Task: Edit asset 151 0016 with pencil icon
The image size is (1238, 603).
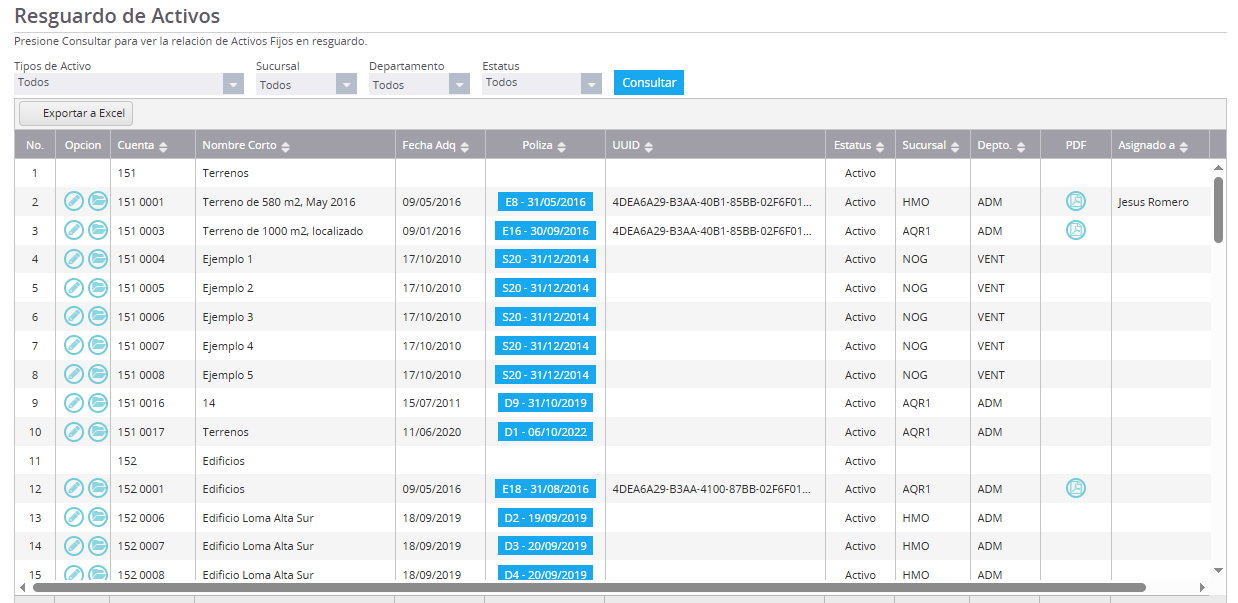Action: [x=74, y=403]
